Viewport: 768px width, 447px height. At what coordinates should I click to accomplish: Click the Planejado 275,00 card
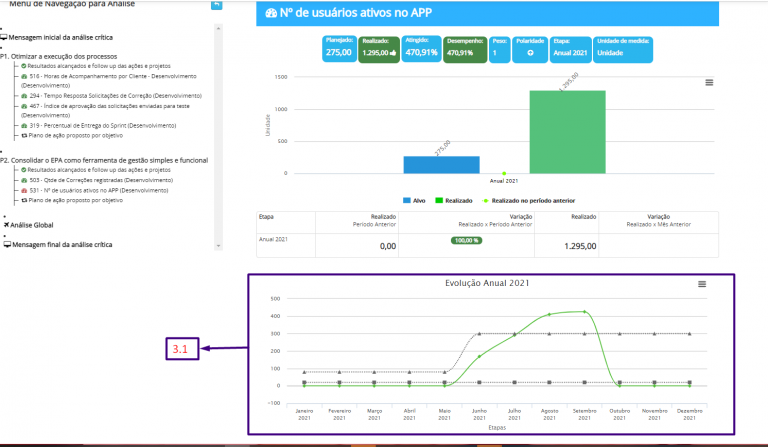point(339,49)
